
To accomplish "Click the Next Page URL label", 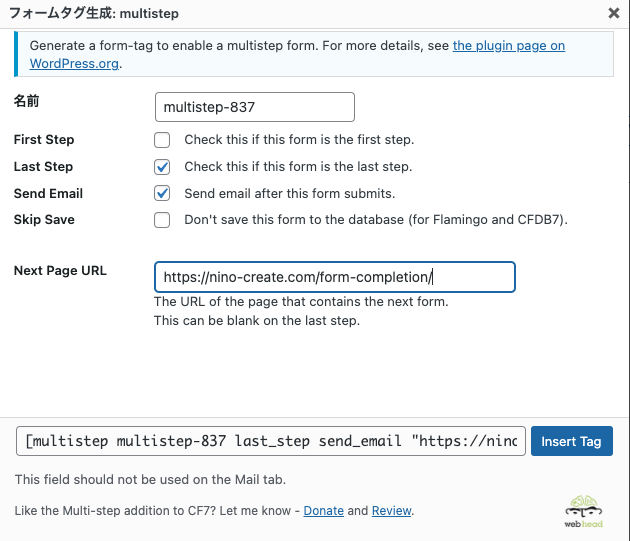I will click(x=60, y=270).
